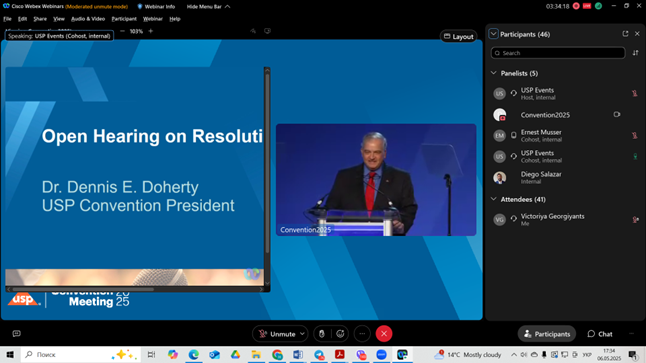Click the shared content horizontal scrollbar
Image resolution: width=646 pixels, height=363 pixels.
pos(82,289)
